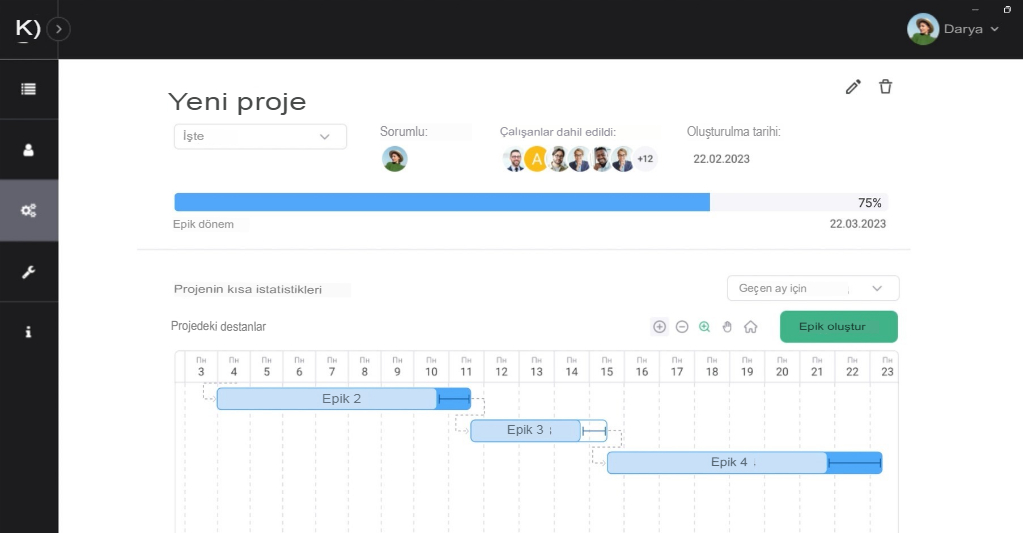Select the green magnifier selection zoom tool
1023x533 pixels.
705,327
